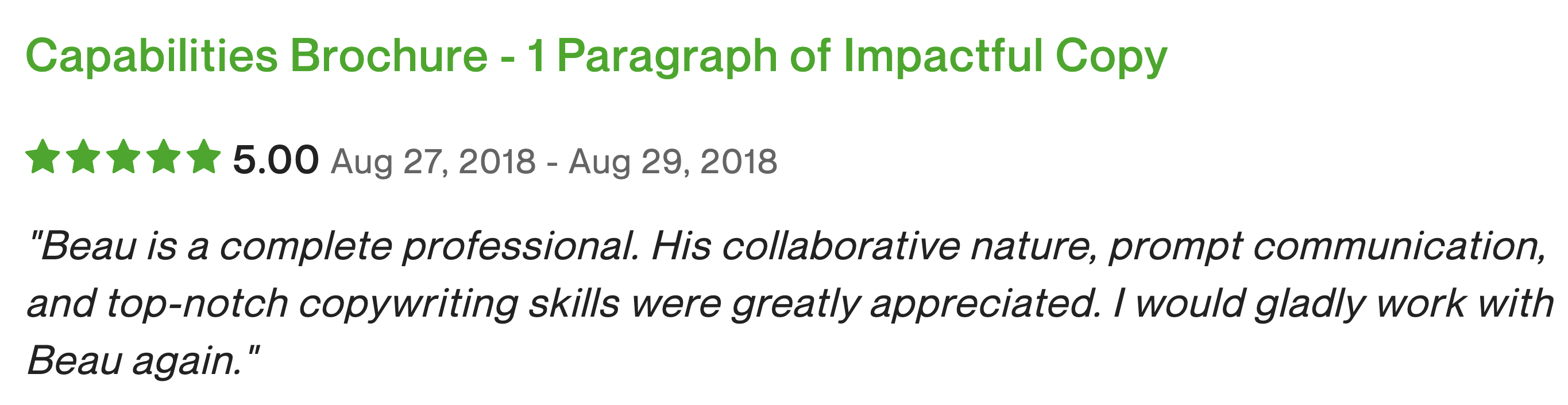Click 'Impactful Copy' in the green heading
The height and width of the screenshot is (405, 1568).
click(1005, 57)
